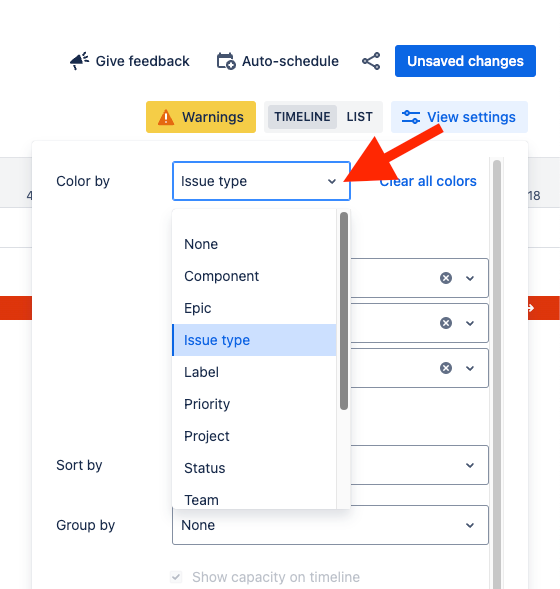Image resolution: width=560 pixels, height=589 pixels.
Task: Clear the second color row value
Action: pyautogui.click(x=446, y=323)
